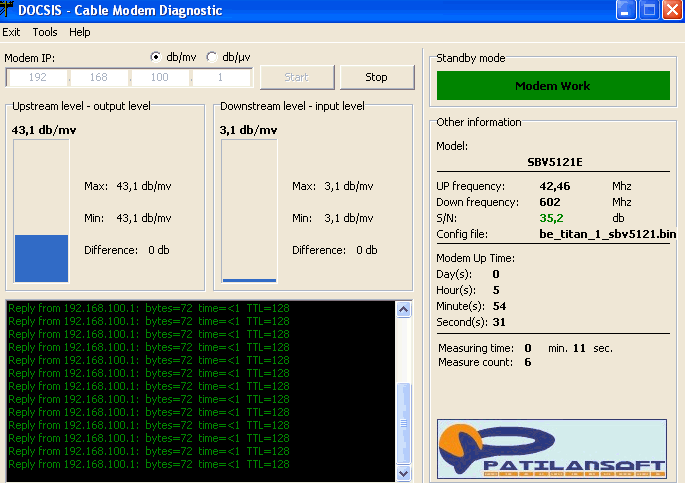
Task: Open the Help menu
Action: click(x=80, y=32)
